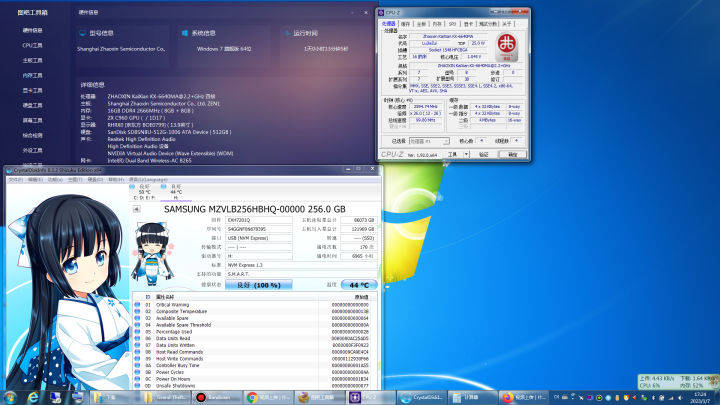Click the 验证 button in CPU-Z
The image size is (720, 405).
tap(484, 155)
